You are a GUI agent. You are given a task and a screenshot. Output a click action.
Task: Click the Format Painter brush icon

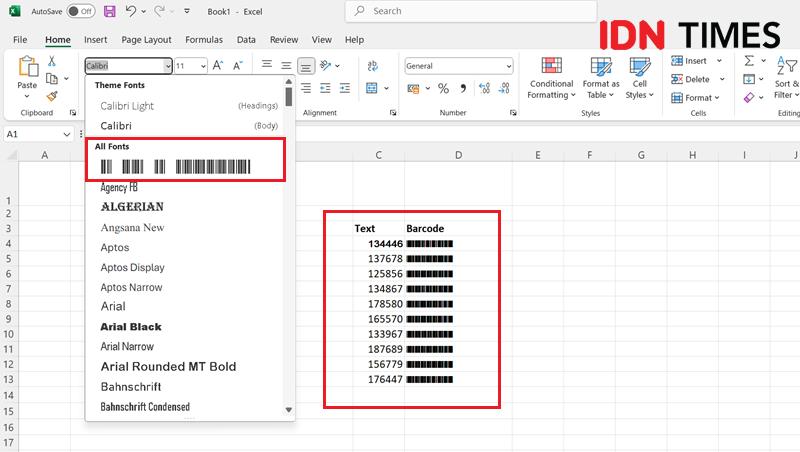52,96
